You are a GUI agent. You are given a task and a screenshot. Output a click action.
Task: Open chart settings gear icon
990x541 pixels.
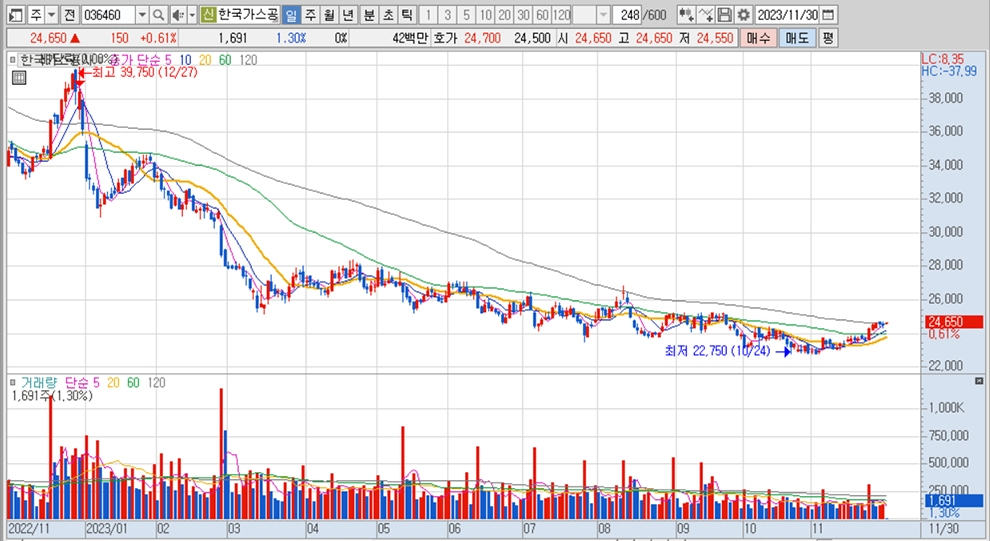coord(744,15)
